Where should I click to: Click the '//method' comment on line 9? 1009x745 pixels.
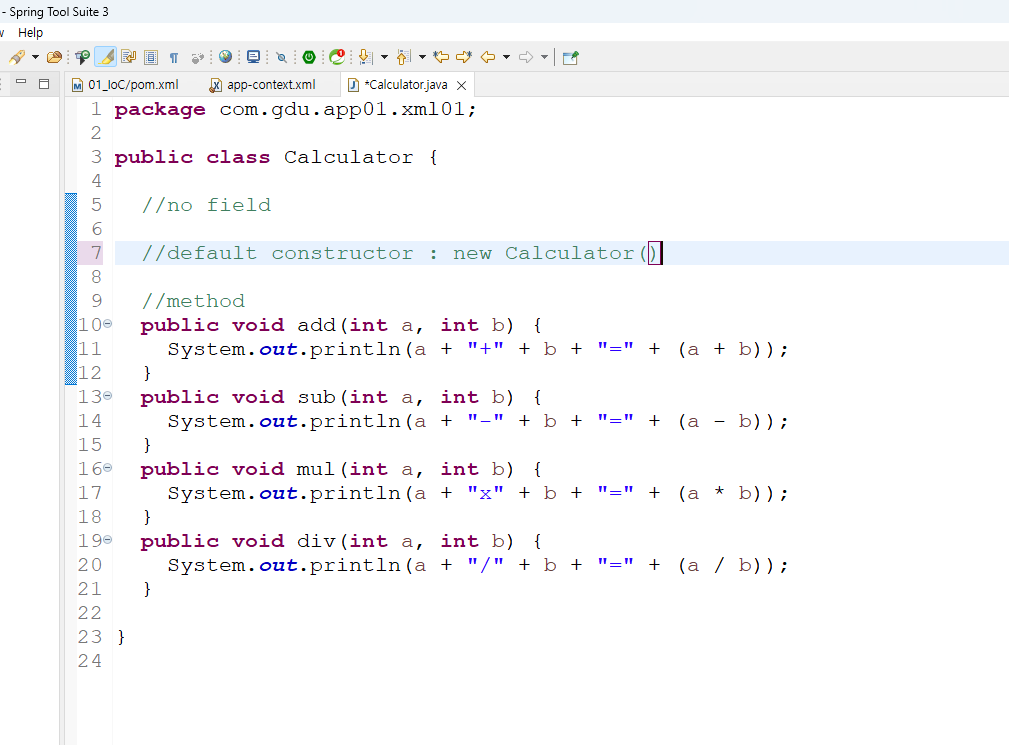point(193,301)
